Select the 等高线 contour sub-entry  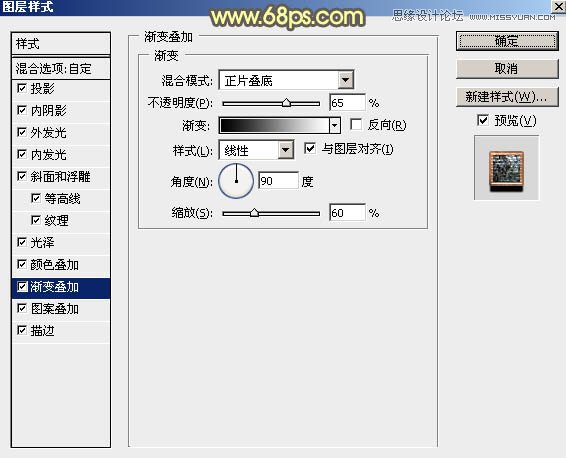[x=61, y=199]
